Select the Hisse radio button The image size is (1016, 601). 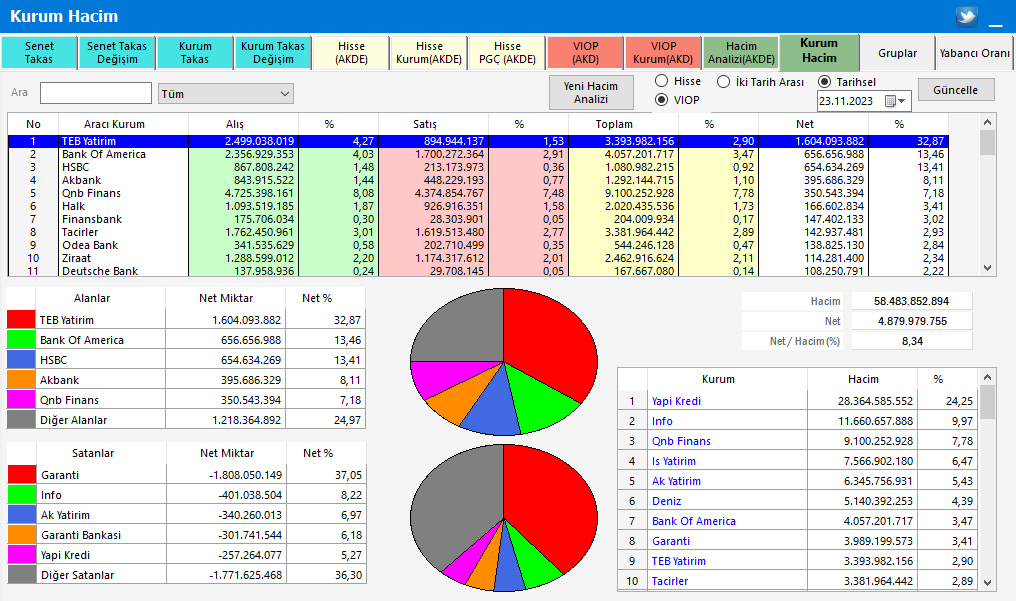tap(662, 81)
